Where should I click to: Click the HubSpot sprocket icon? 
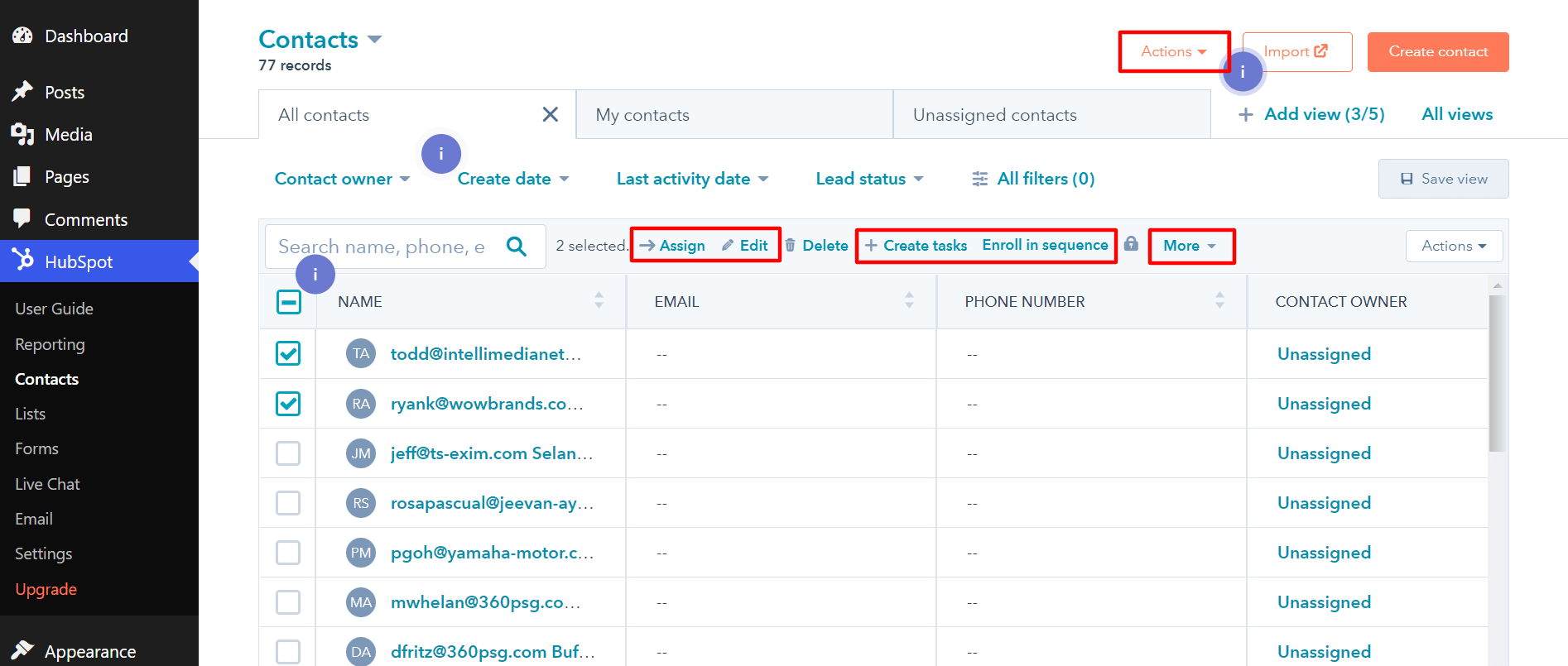click(x=23, y=260)
